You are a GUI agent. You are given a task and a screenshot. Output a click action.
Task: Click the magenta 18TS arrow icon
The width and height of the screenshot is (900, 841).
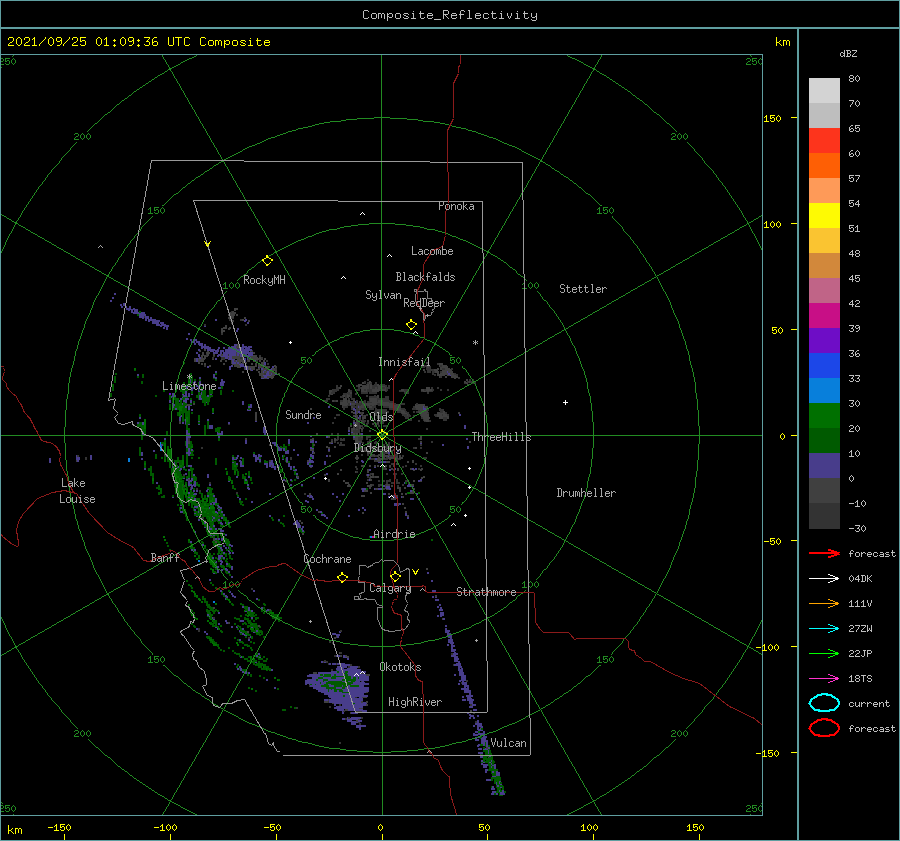click(x=824, y=679)
